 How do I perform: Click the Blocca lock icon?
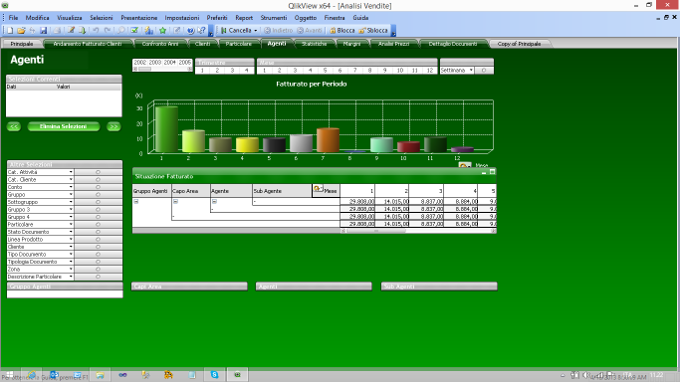[x=333, y=30]
